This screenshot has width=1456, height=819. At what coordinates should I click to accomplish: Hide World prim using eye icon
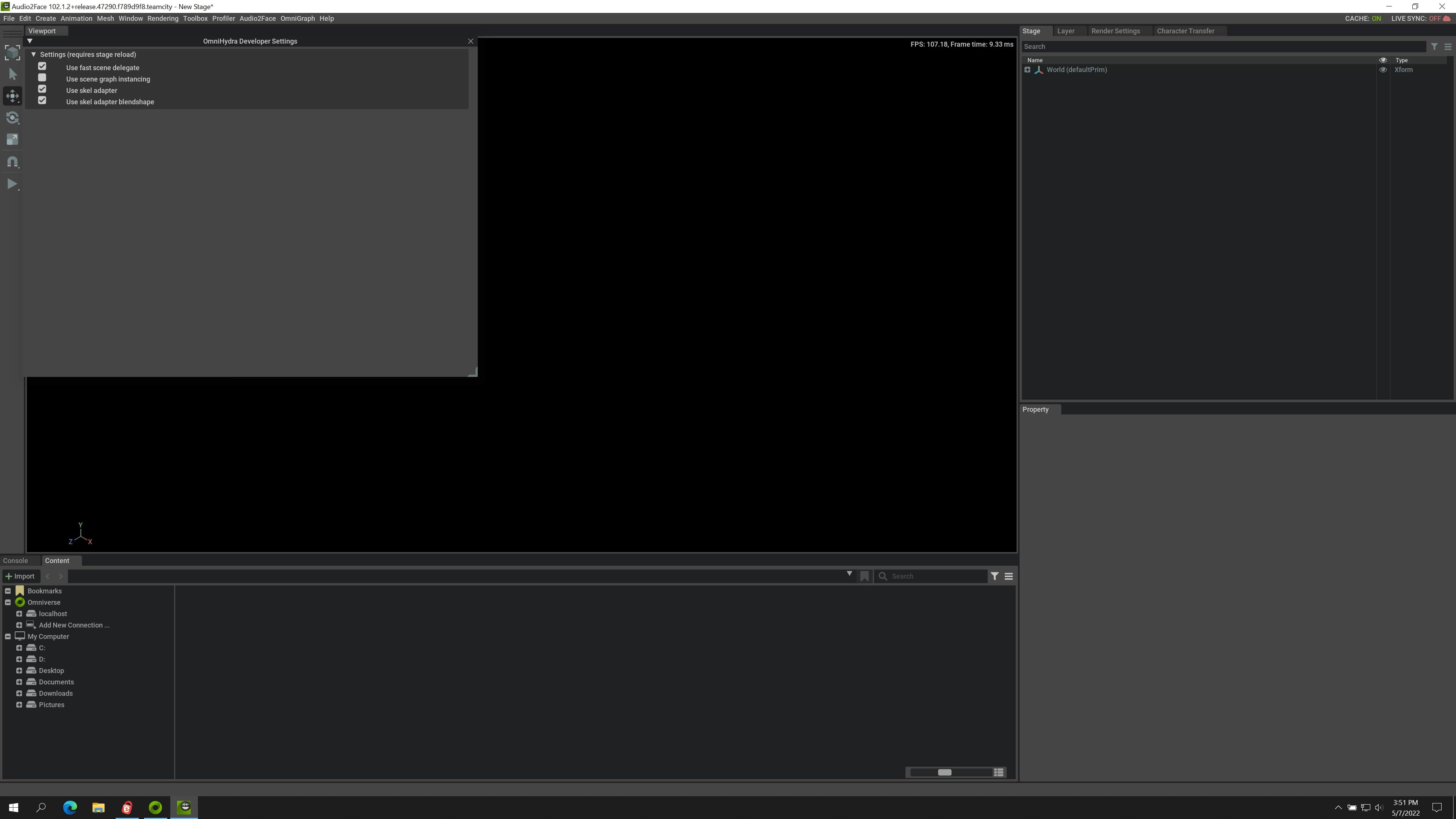[1382, 69]
